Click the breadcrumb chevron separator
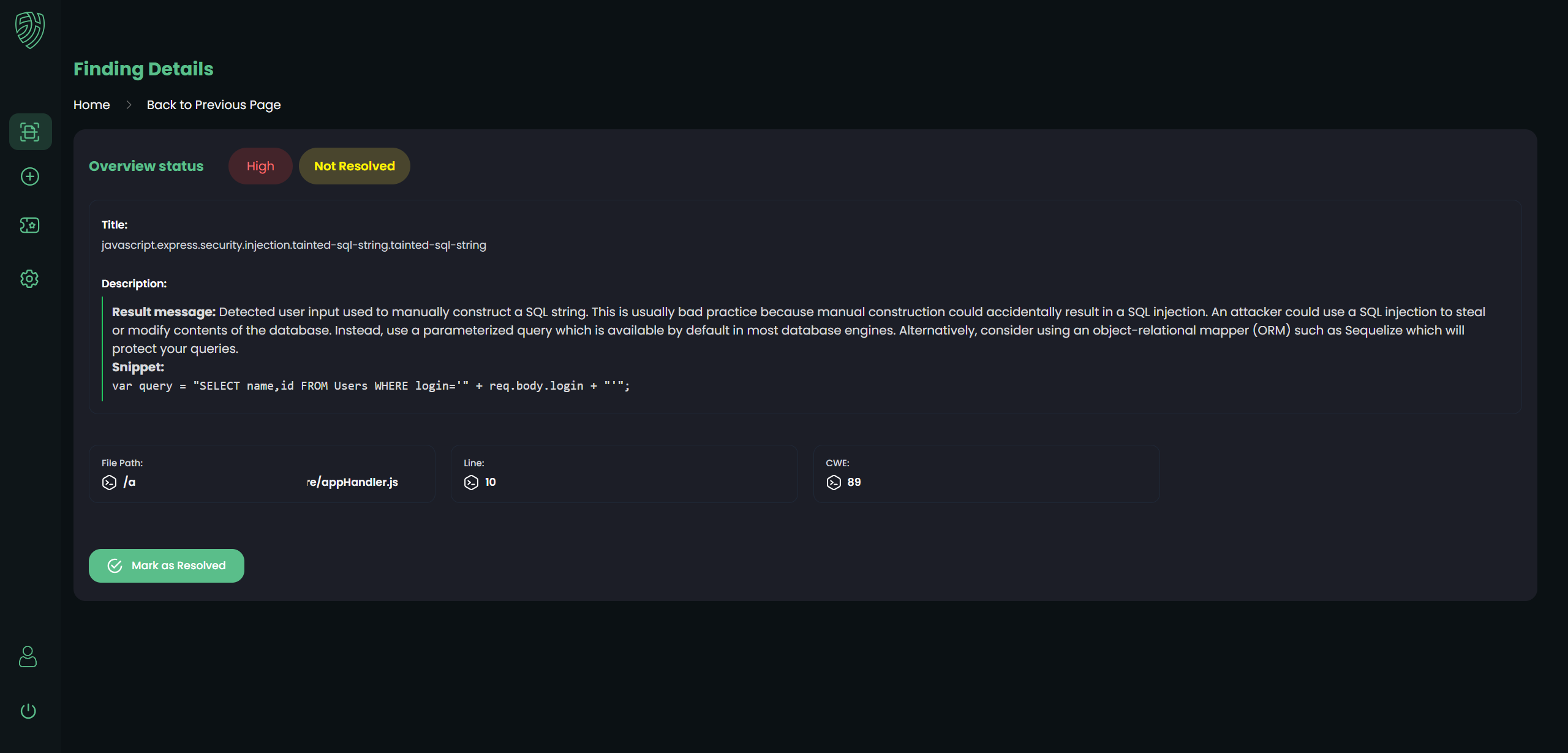The image size is (1568, 753). coord(129,105)
